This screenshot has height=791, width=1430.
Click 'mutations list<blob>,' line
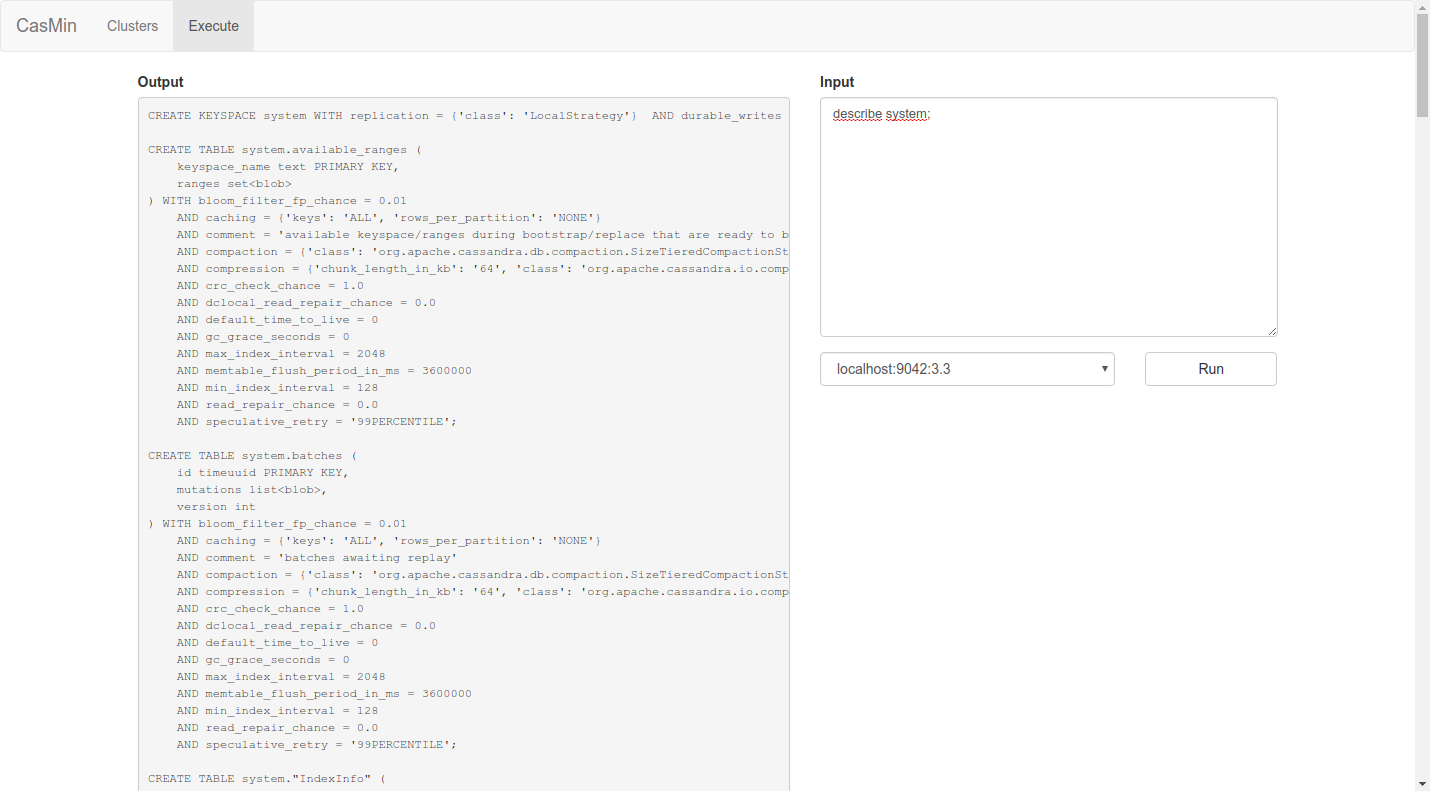click(252, 490)
